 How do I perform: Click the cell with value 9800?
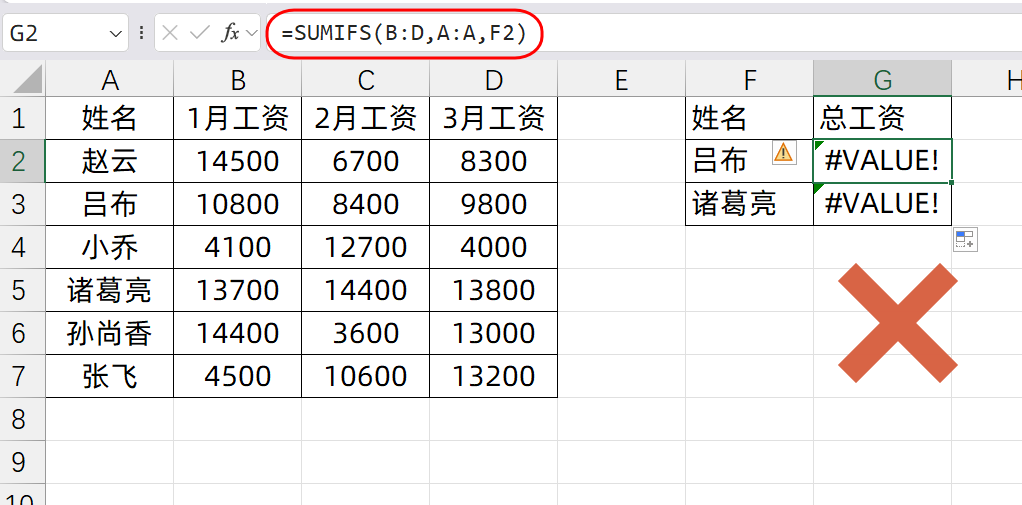pos(493,204)
